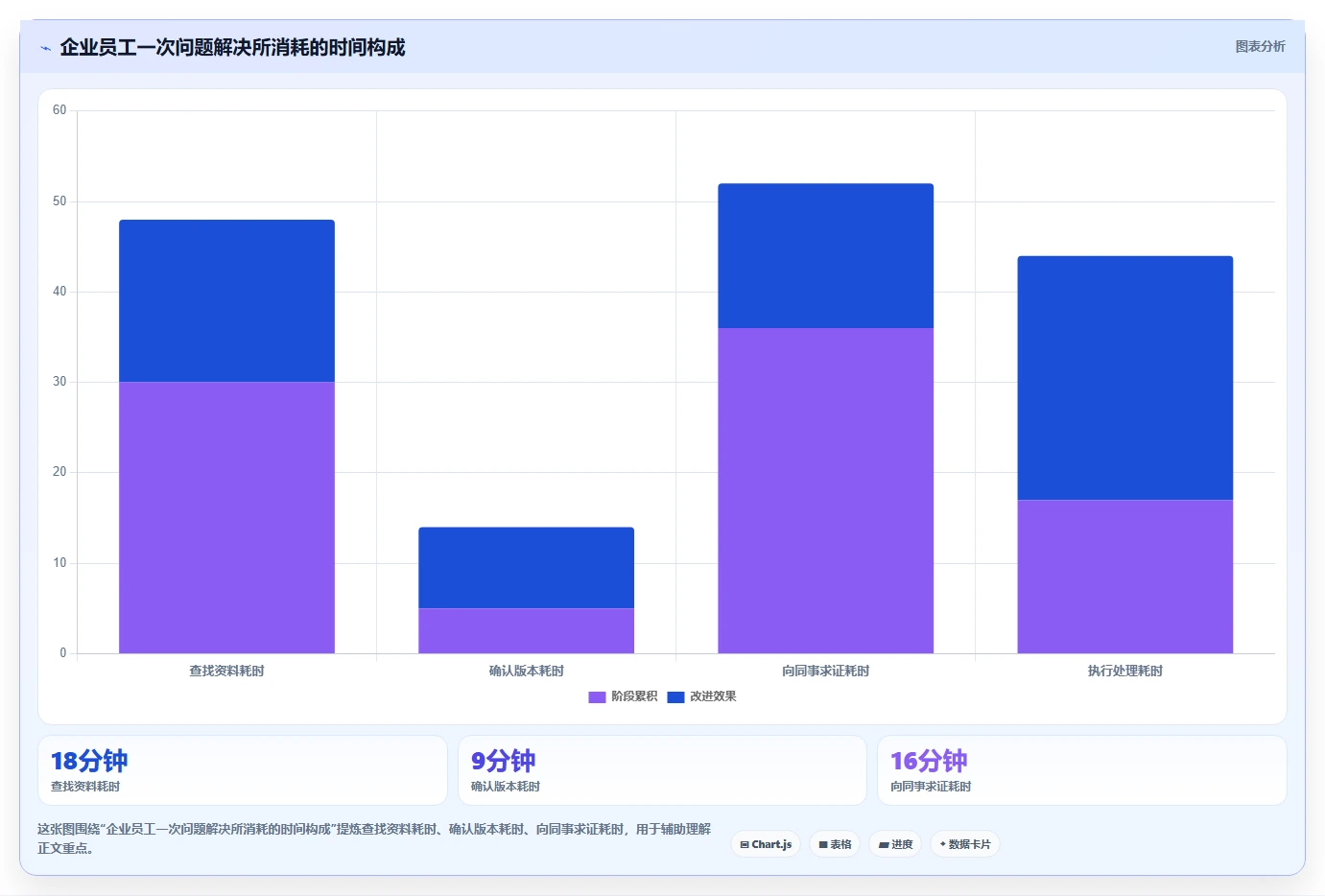Viewport: 1325px width, 896px height.
Task: Click the purple segment of 执行处理耗时 bar
Action: [1124, 577]
